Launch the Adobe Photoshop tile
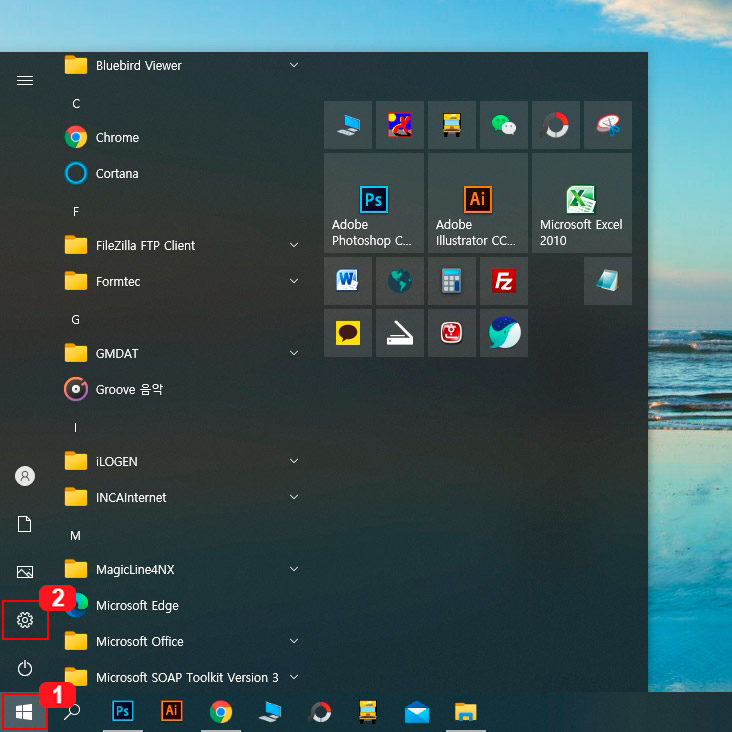Screen dimensions: 732x732 click(374, 203)
